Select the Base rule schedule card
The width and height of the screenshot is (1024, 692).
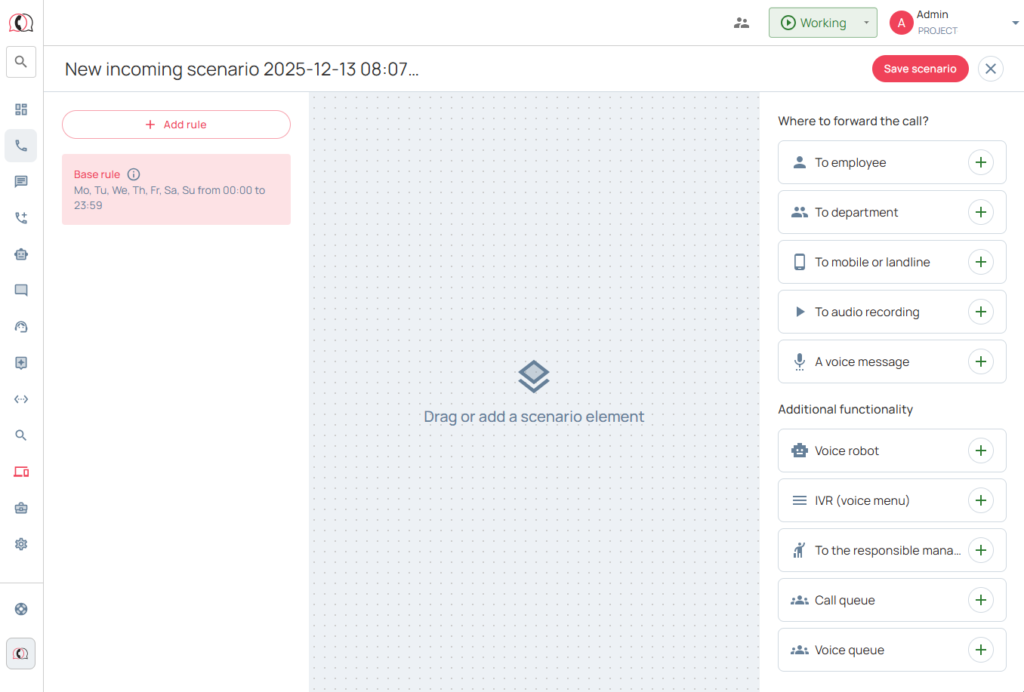pos(176,189)
